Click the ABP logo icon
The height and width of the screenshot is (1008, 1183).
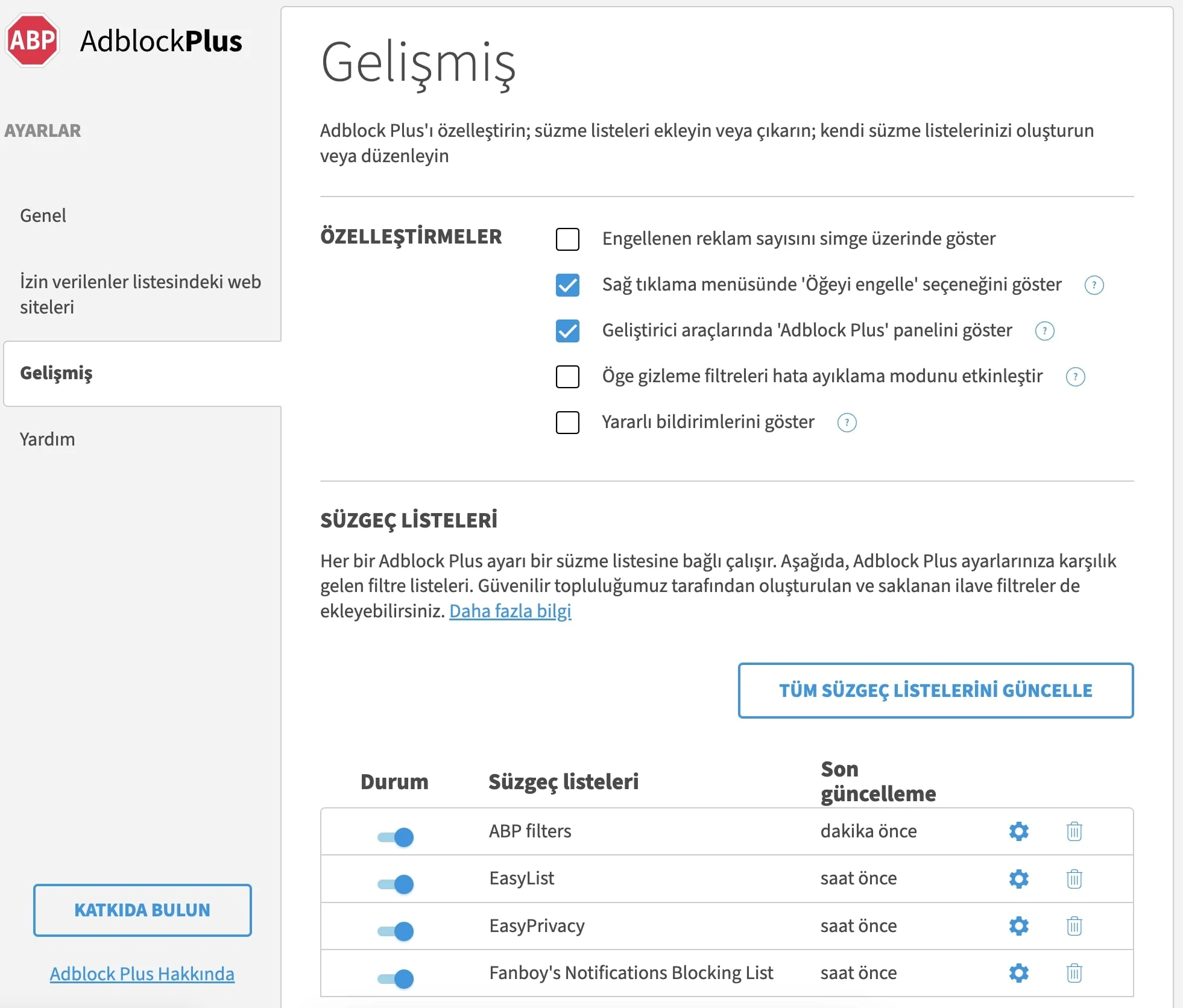tap(33, 40)
